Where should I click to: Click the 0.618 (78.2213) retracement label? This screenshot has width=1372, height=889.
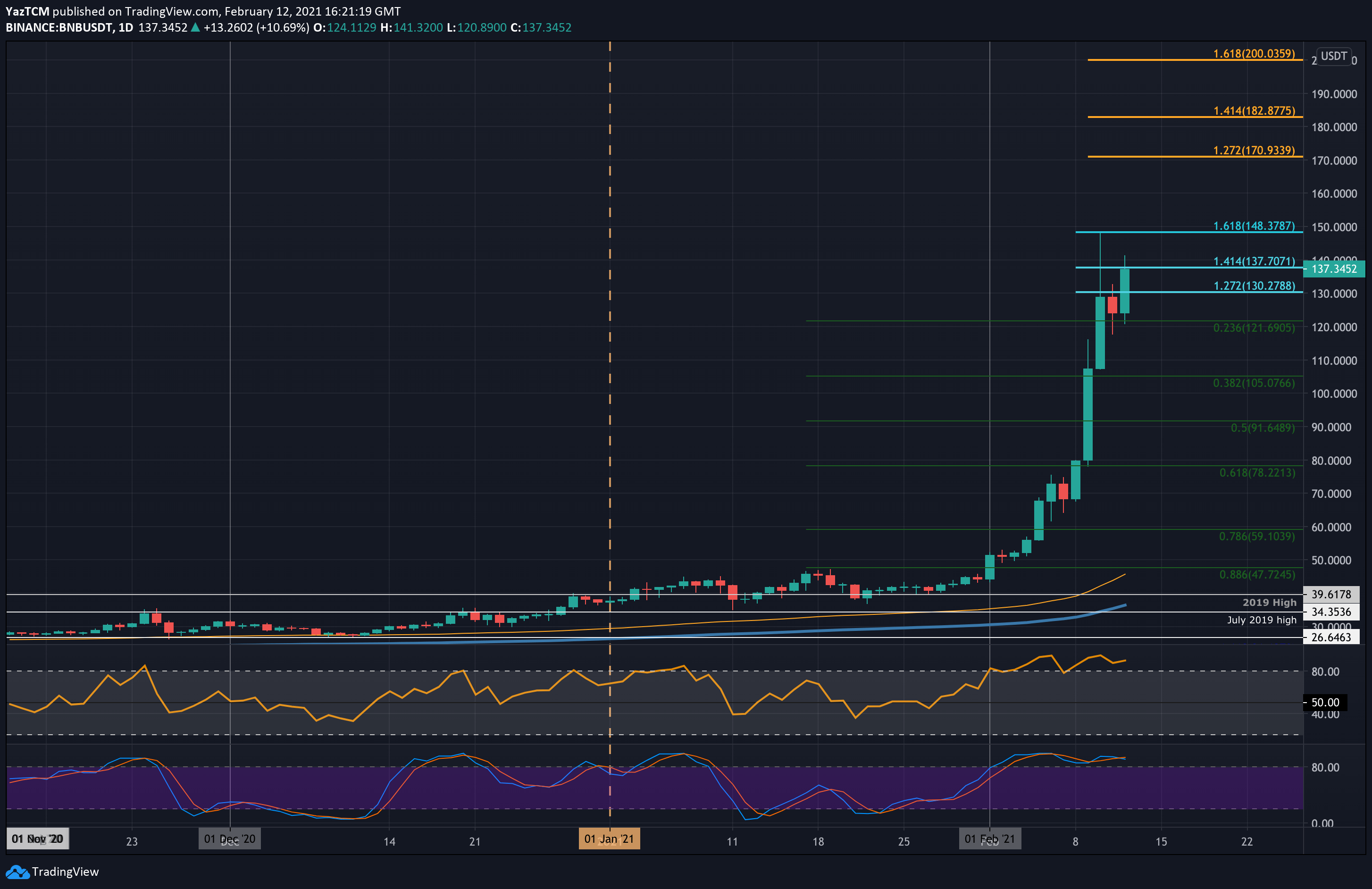pos(1257,473)
